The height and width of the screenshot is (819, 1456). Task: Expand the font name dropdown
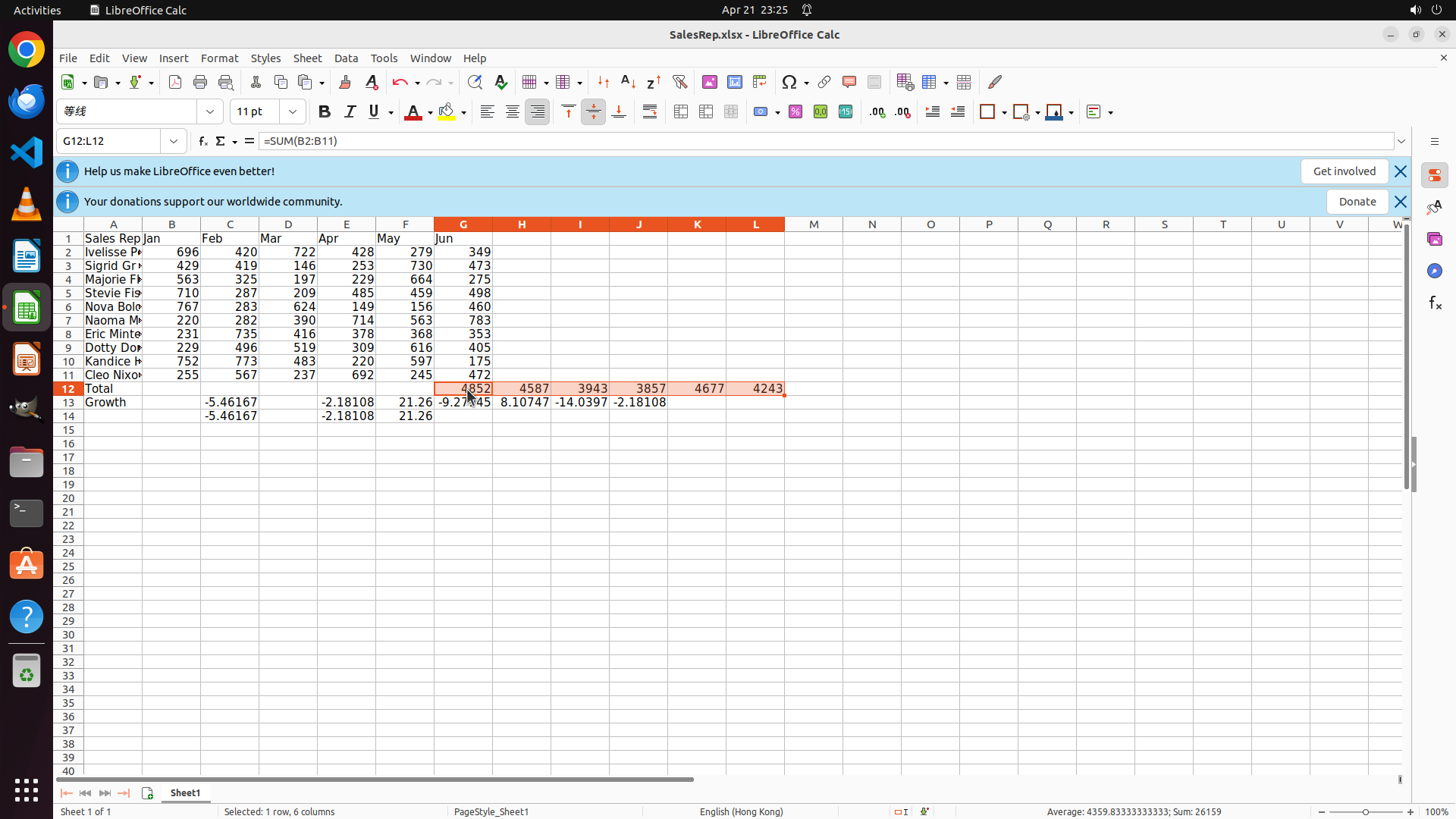[210, 112]
